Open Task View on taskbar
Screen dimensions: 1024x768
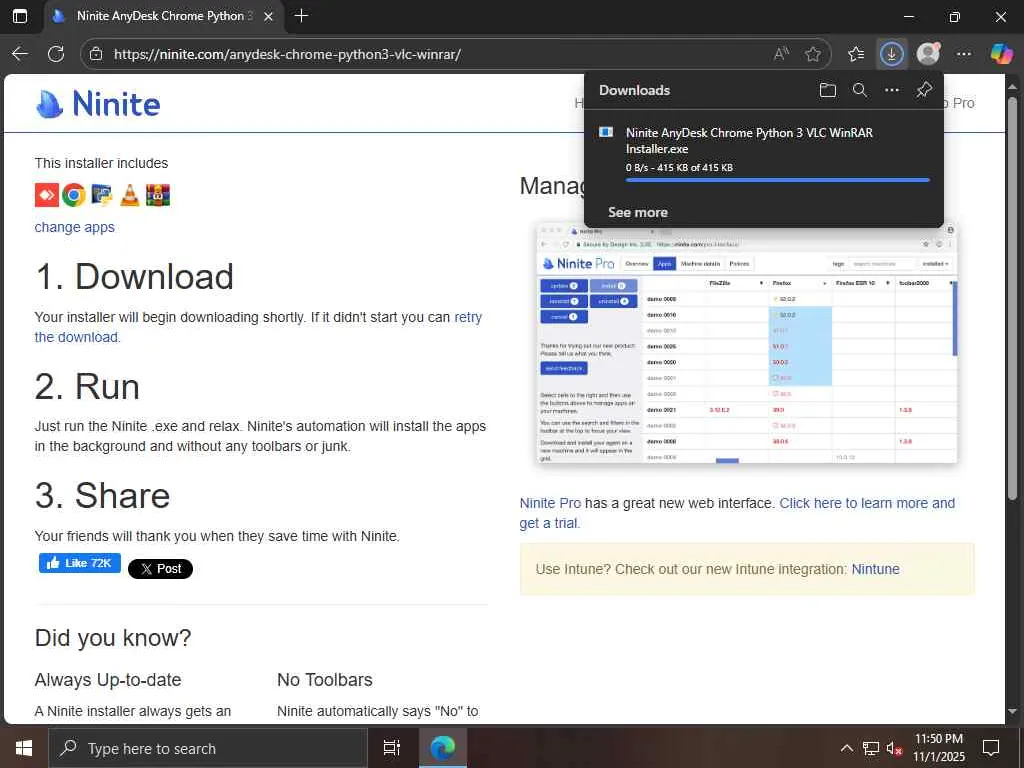click(392, 748)
